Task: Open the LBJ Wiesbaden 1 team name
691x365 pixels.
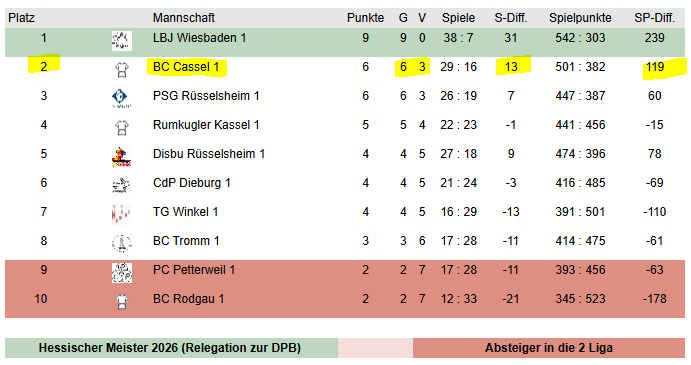Action: pyautogui.click(x=199, y=38)
